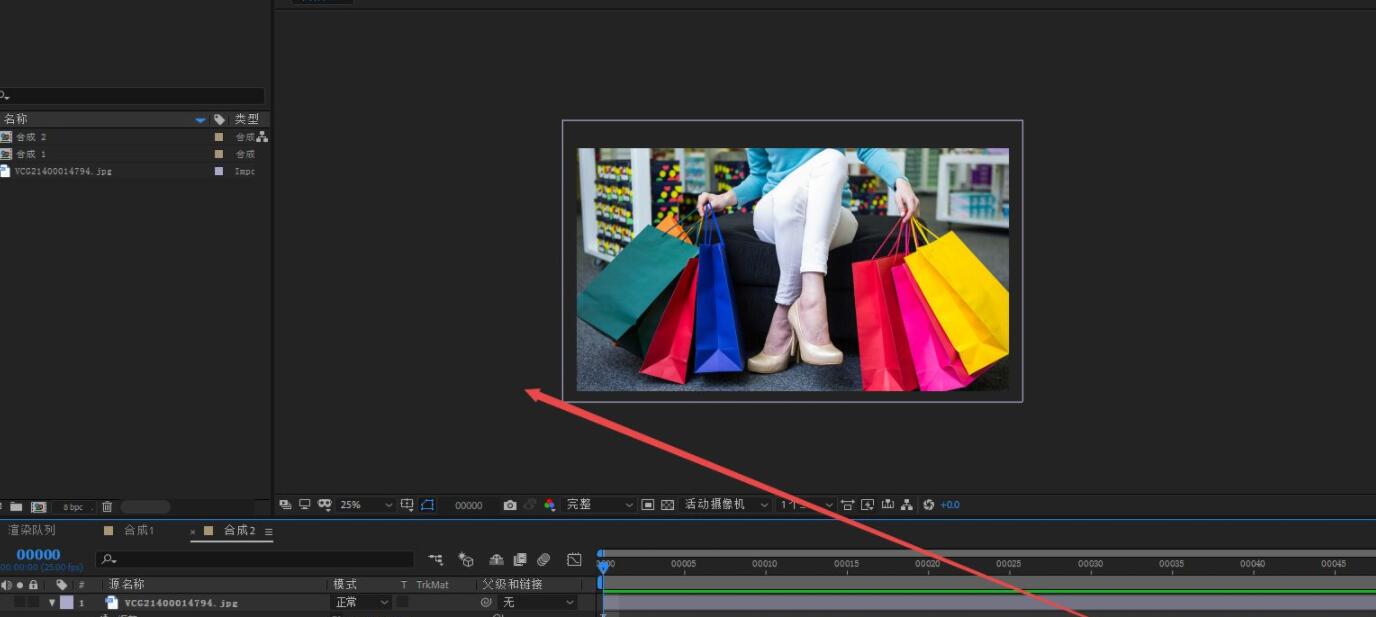Enable frame blending for the composition
Viewport: 1376px width, 617px height.
coord(519,560)
